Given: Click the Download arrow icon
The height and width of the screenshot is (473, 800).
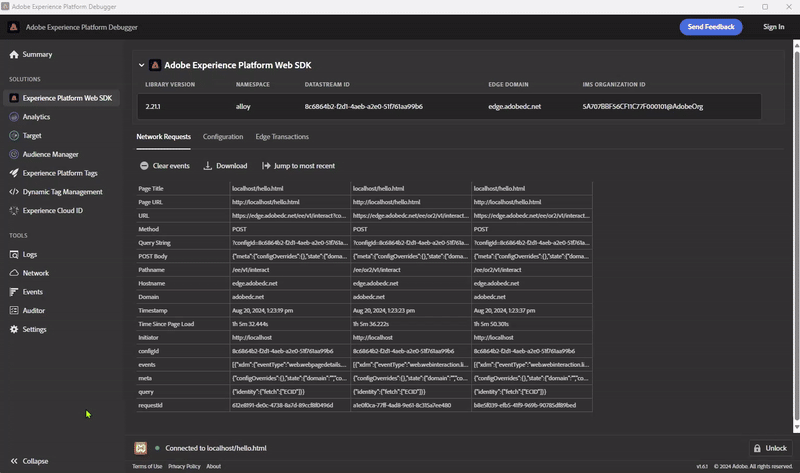Looking at the screenshot, I should click(208, 166).
